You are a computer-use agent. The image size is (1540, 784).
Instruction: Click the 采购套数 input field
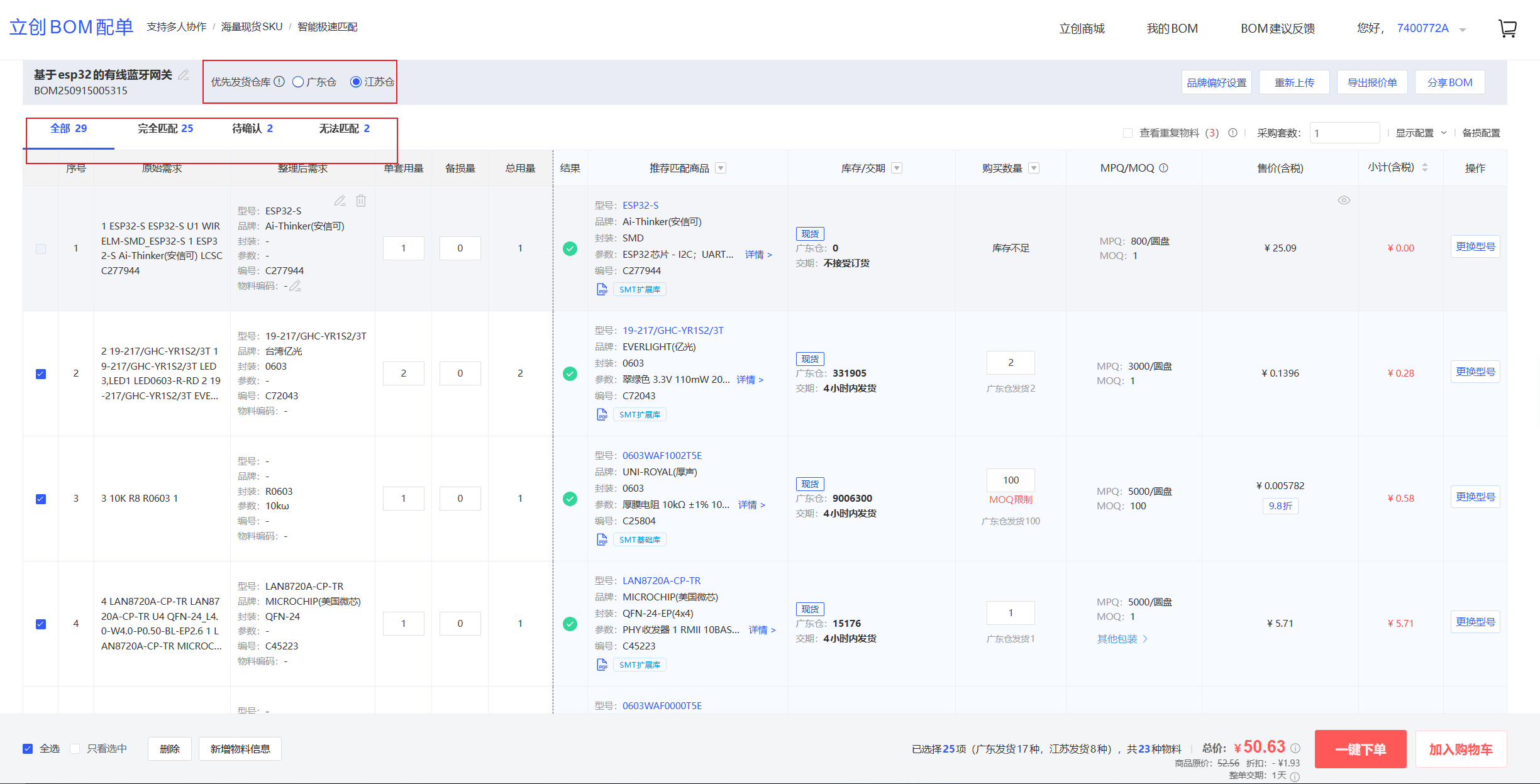[1344, 133]
